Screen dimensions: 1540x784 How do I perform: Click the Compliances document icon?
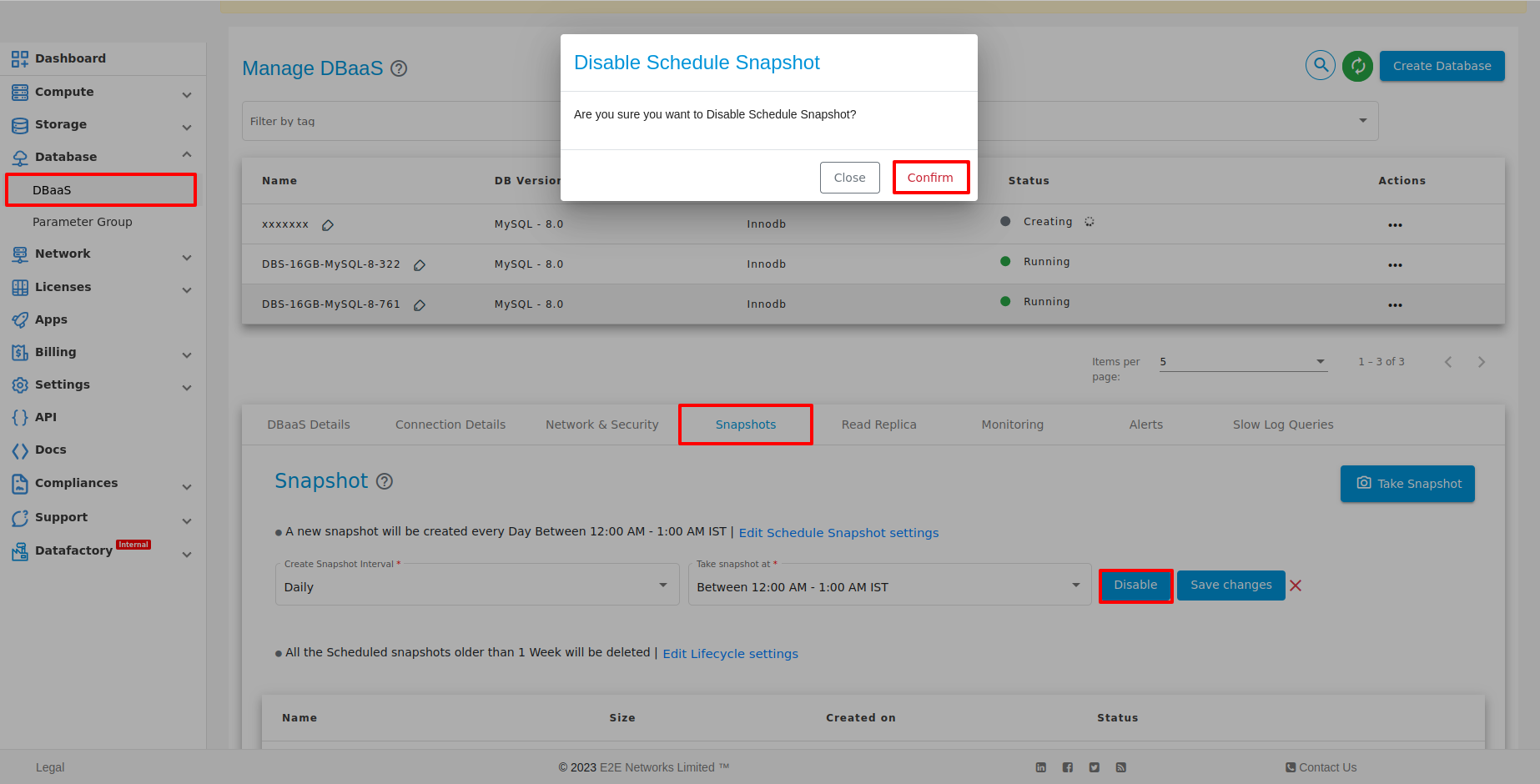point(20,484)
